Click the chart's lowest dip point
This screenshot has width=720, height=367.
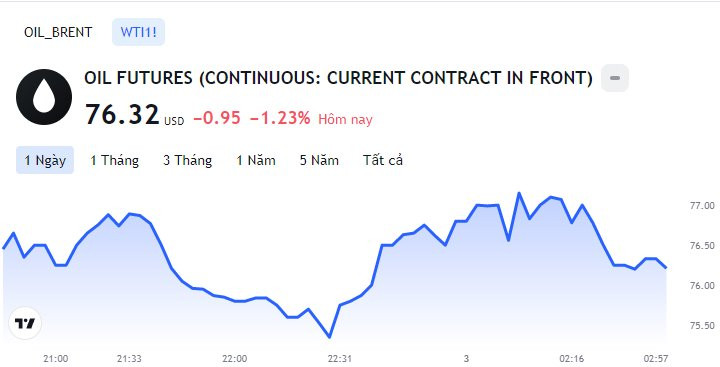click(329, 337)
